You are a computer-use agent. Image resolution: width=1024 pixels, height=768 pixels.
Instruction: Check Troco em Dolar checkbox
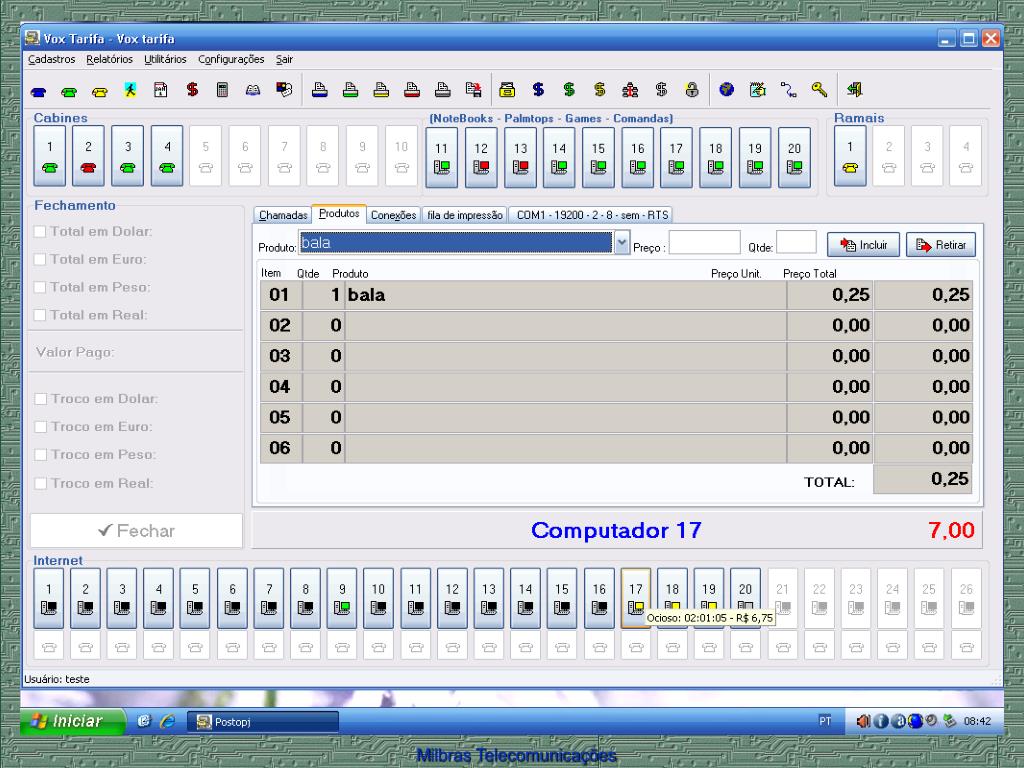point(40,398)
